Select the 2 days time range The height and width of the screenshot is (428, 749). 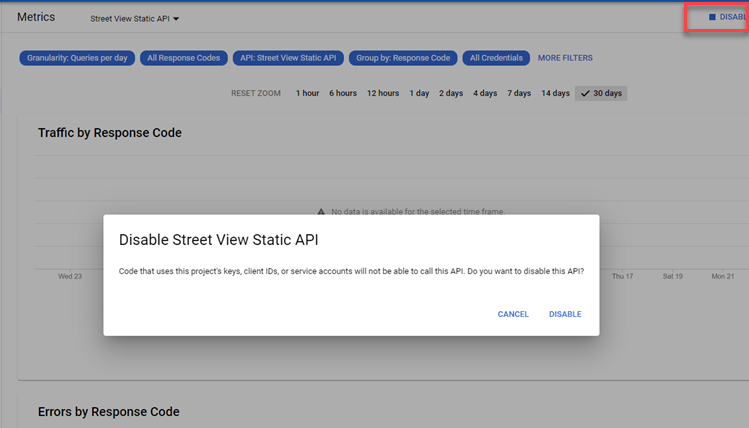click(x=451, y=93)
